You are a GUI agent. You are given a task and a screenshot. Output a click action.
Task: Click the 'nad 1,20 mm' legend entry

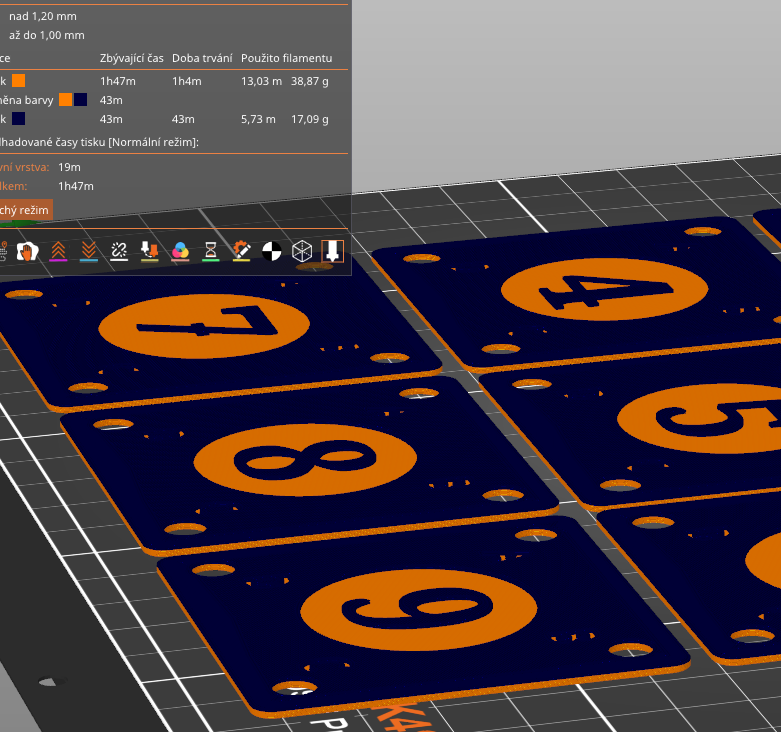43,16
